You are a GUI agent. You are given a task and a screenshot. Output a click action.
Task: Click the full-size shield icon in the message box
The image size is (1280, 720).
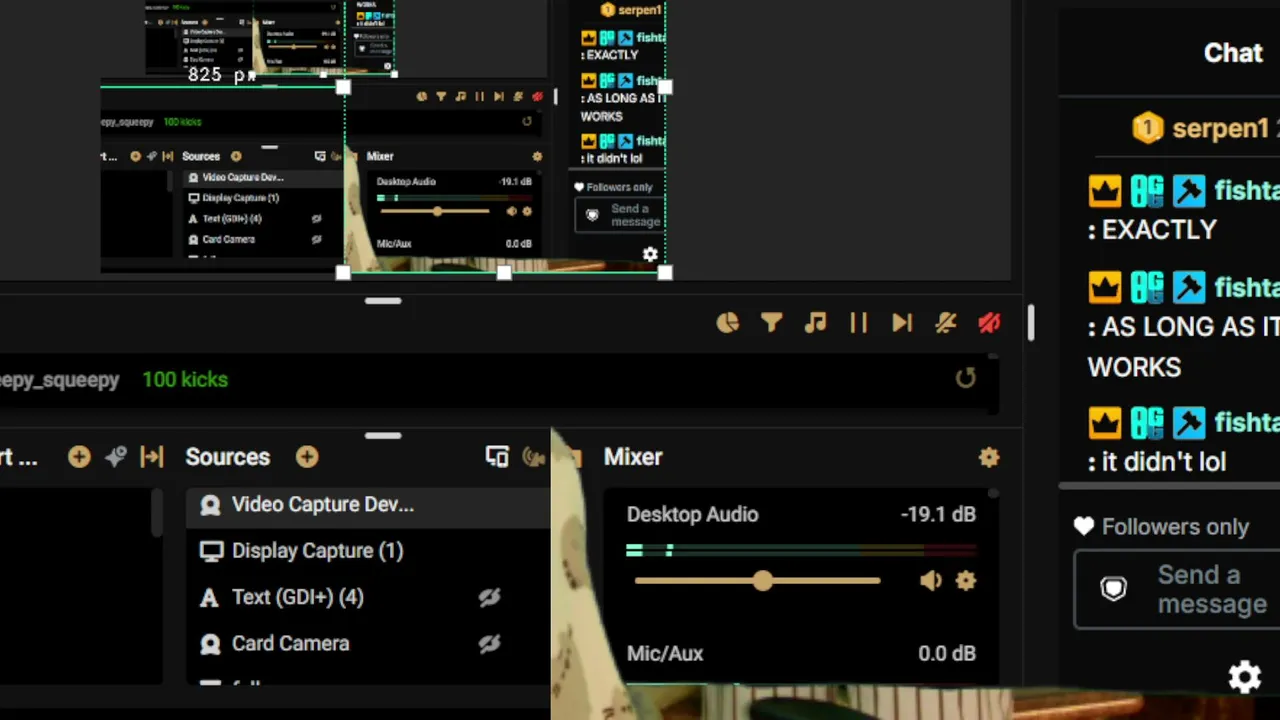[x=1113, y=589]
